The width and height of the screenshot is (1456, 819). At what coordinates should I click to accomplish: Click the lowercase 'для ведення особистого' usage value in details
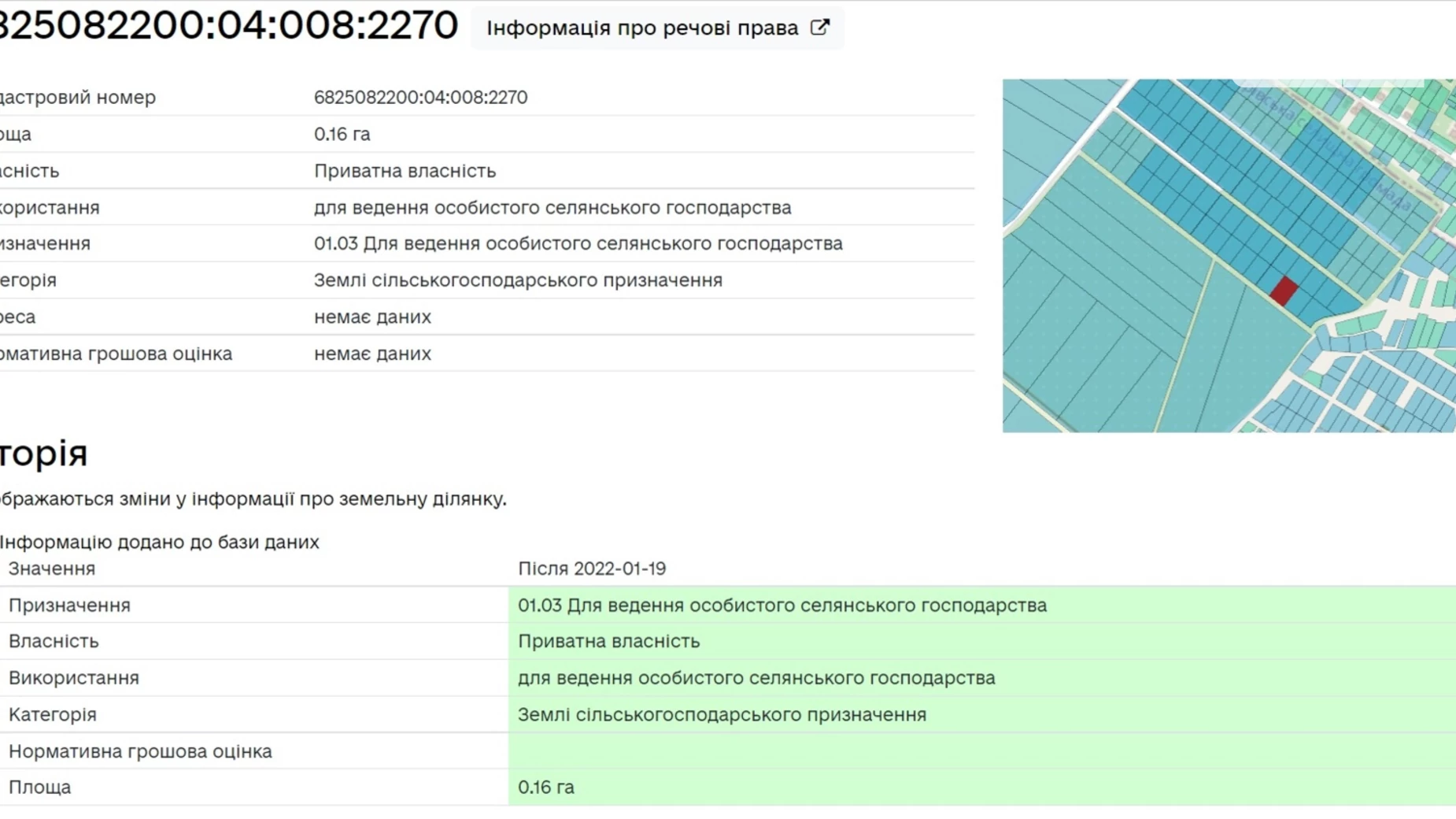pyautogui.click(x=552, y=208)
